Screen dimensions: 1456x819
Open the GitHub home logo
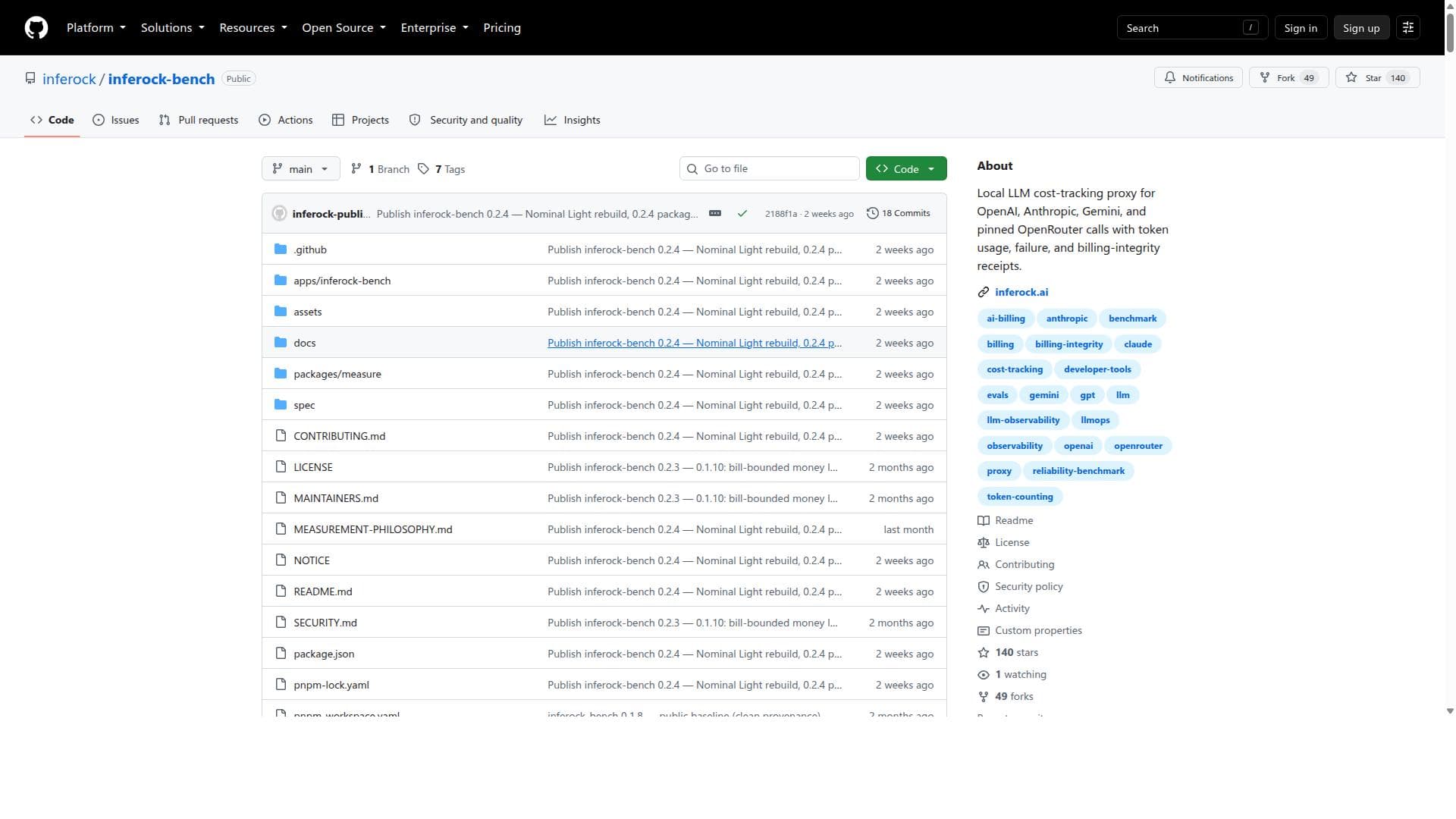(36, 28)
